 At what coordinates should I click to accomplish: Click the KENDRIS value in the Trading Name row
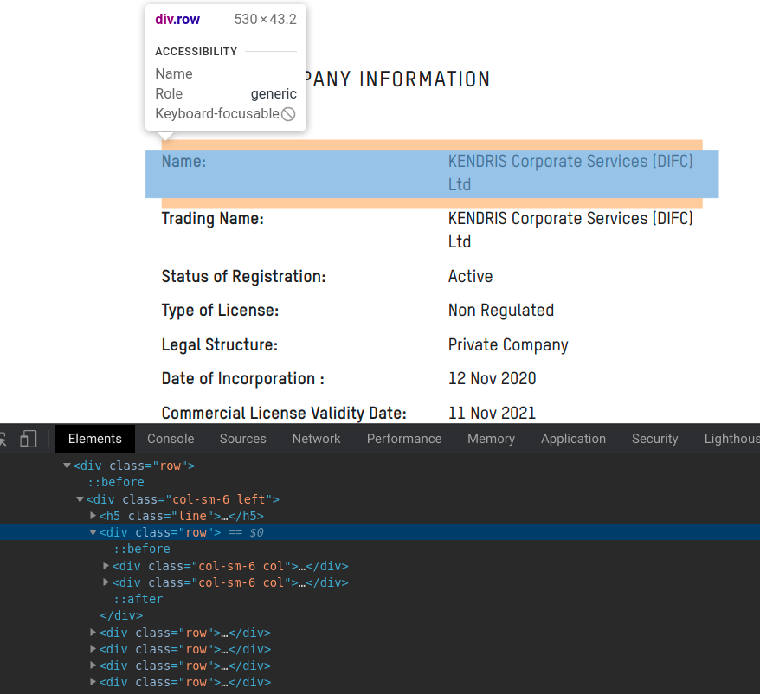(570, 230)
